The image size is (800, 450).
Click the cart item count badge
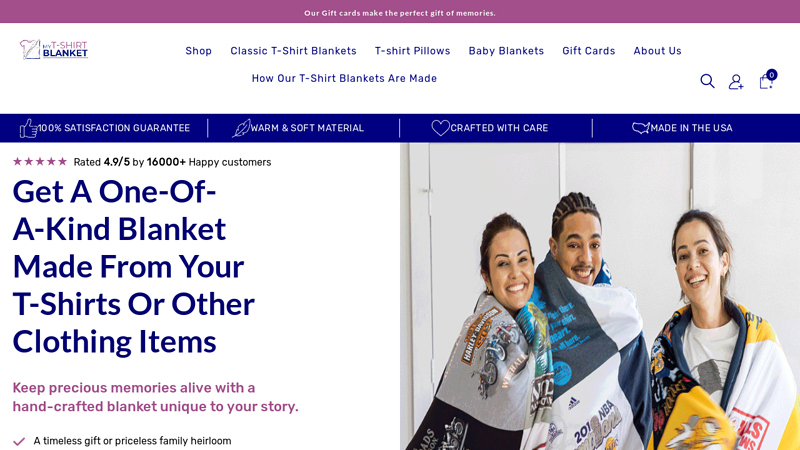coord(771,75)
